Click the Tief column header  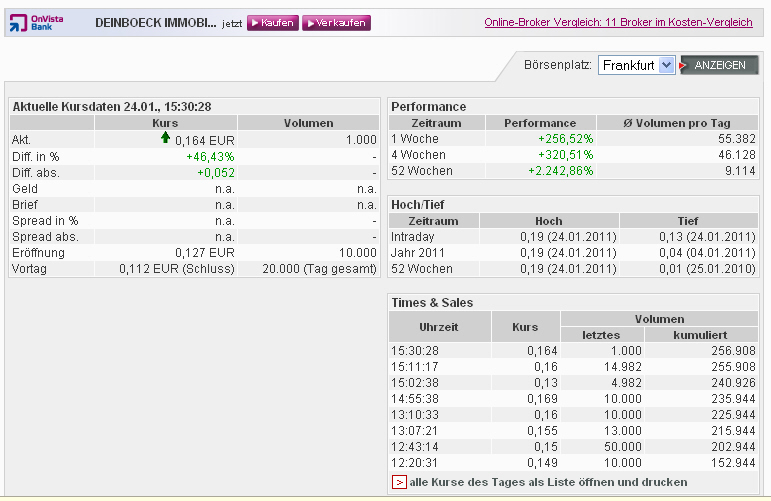(688, 221)
